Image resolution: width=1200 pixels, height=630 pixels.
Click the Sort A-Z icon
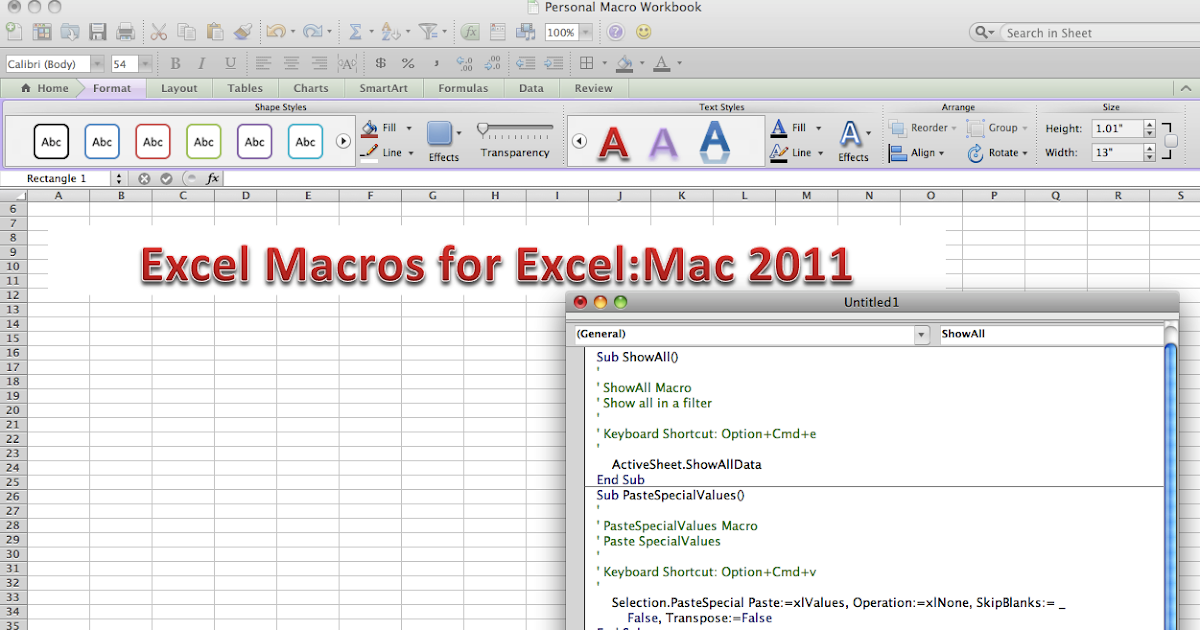click(x=390, y=32)
